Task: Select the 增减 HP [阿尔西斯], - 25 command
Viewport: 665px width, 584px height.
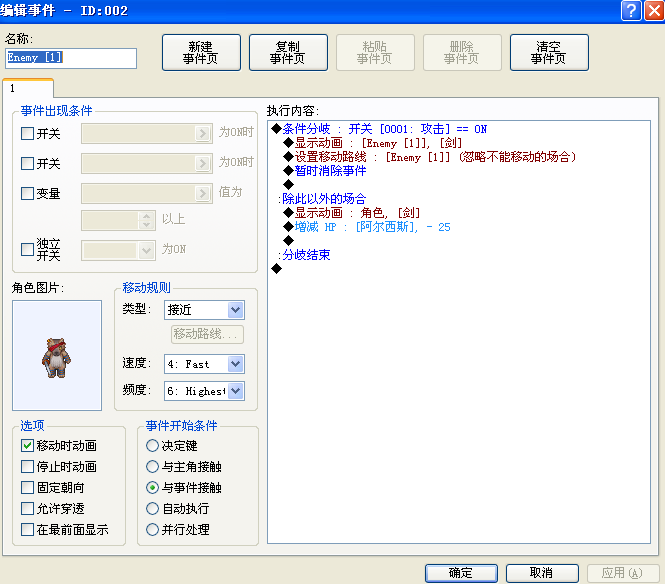Action: click(367, 227)
